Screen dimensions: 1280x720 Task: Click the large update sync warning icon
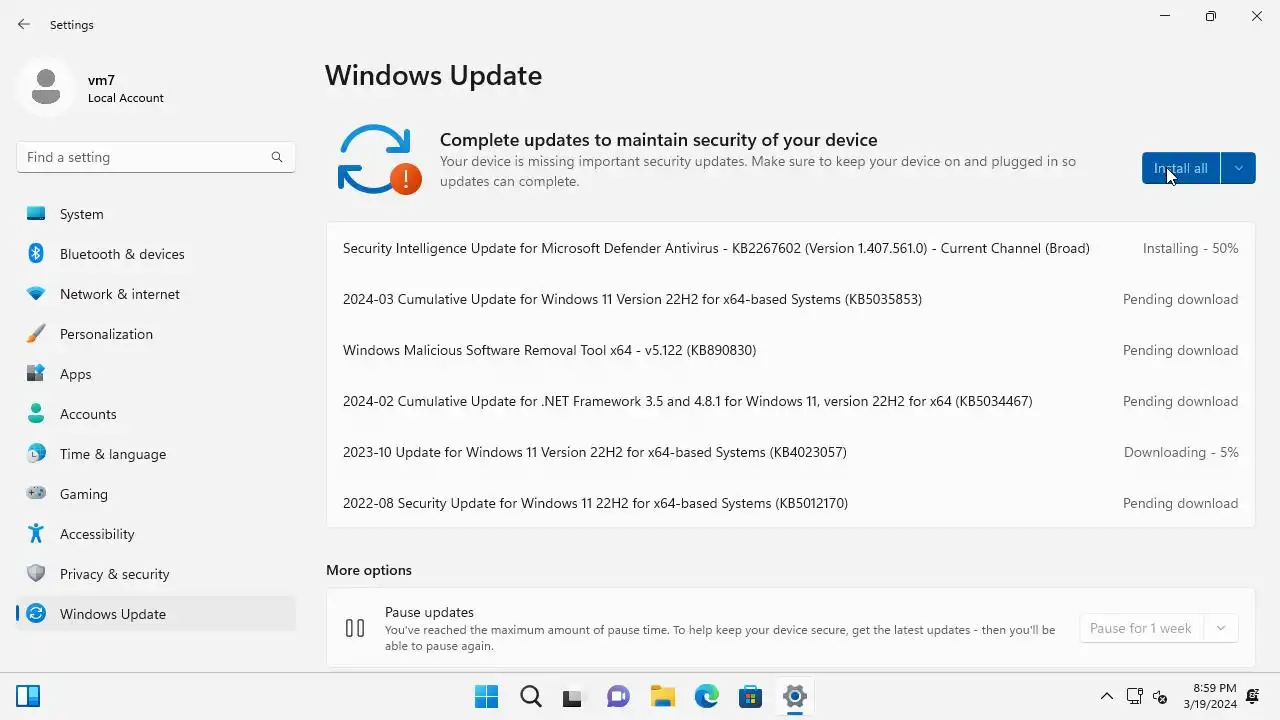379,159
